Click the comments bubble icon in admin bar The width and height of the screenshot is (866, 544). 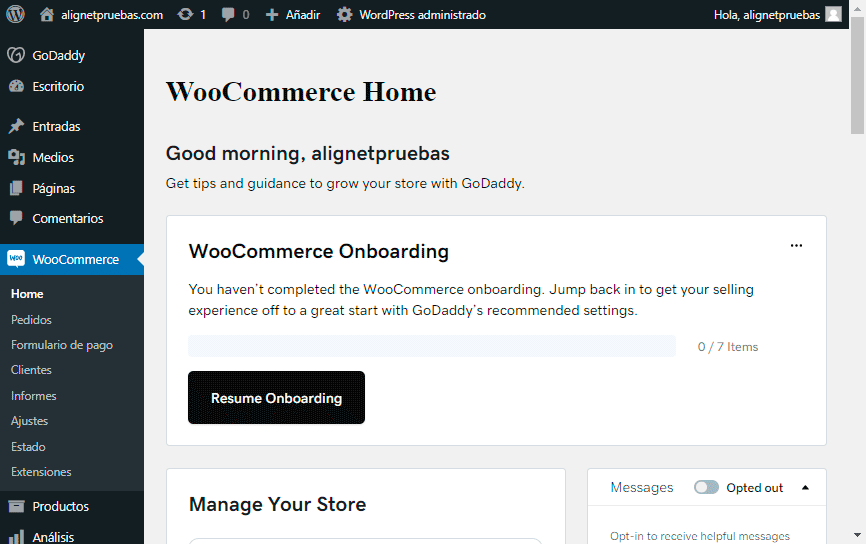coord(229,15)
